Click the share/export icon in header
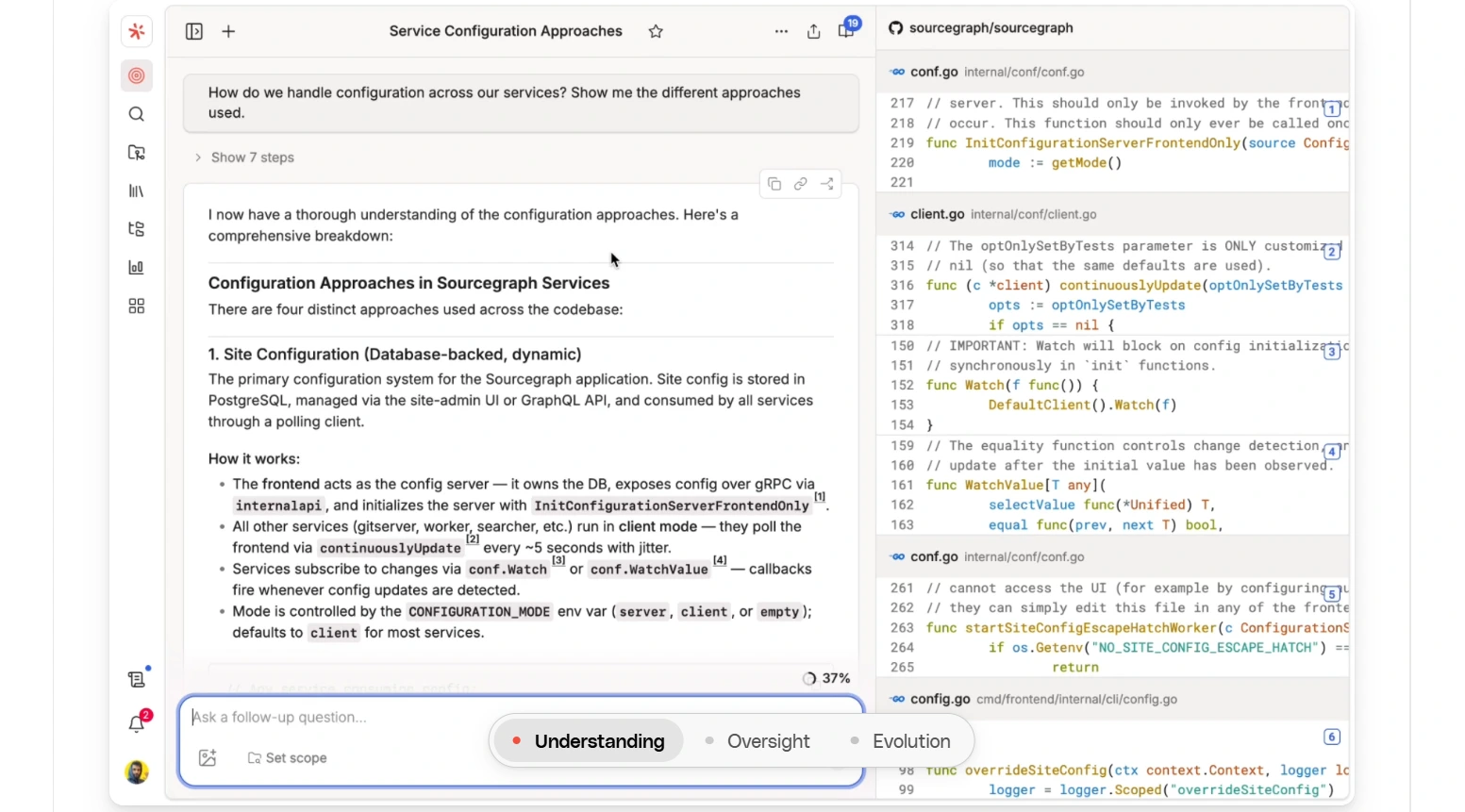The image size is (1465, 812). (x=814, y=31)
